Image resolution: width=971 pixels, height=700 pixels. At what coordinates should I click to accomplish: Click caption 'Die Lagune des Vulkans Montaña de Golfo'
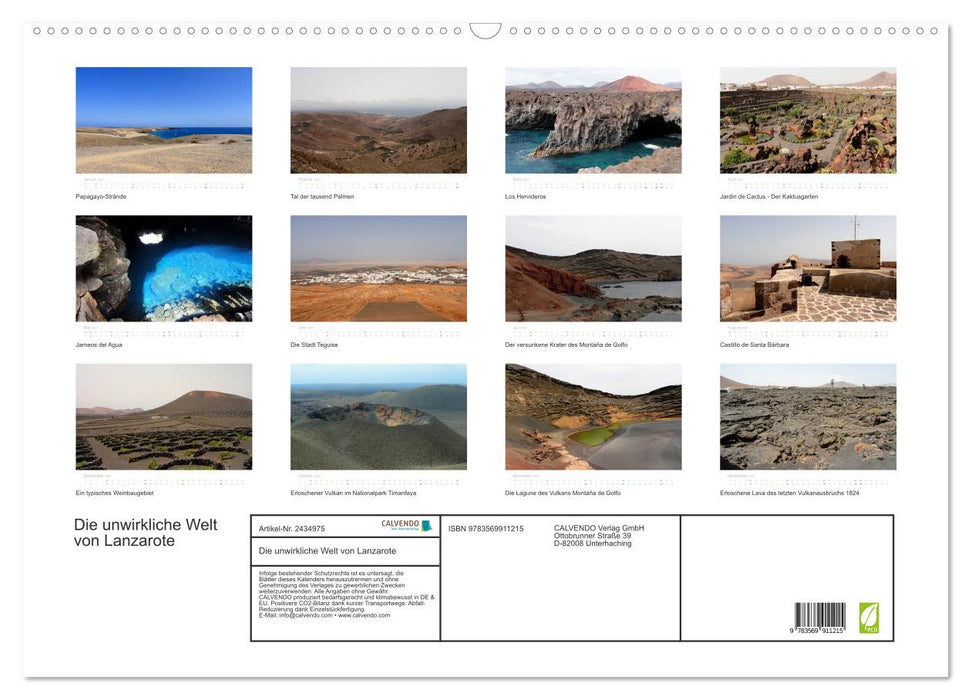562,493
